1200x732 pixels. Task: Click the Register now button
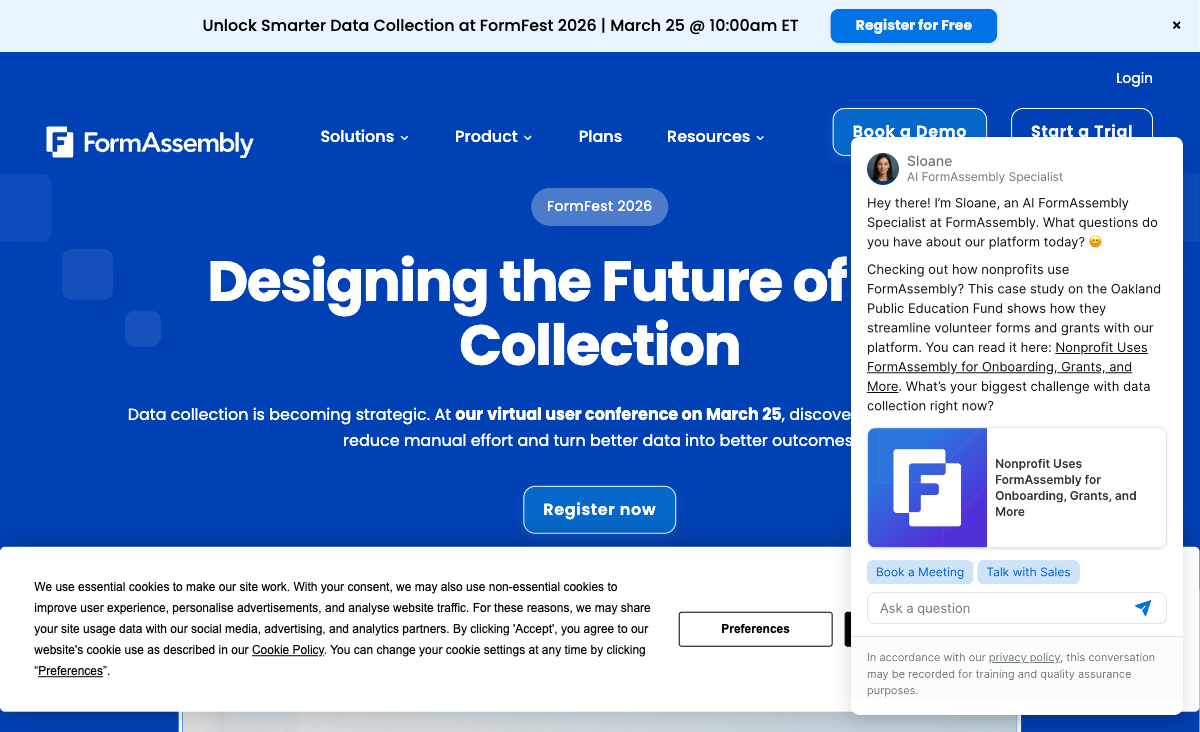click(599, 509)
